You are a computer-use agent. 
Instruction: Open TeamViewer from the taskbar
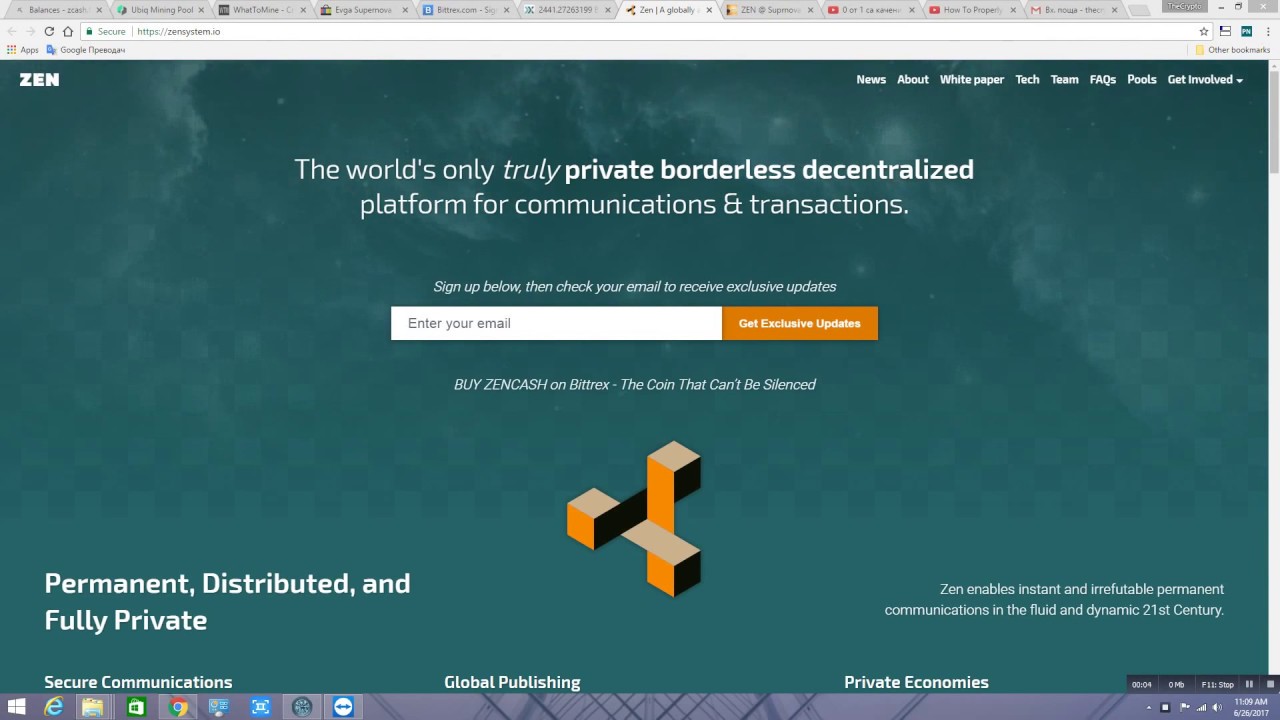[x=344, y=707]
